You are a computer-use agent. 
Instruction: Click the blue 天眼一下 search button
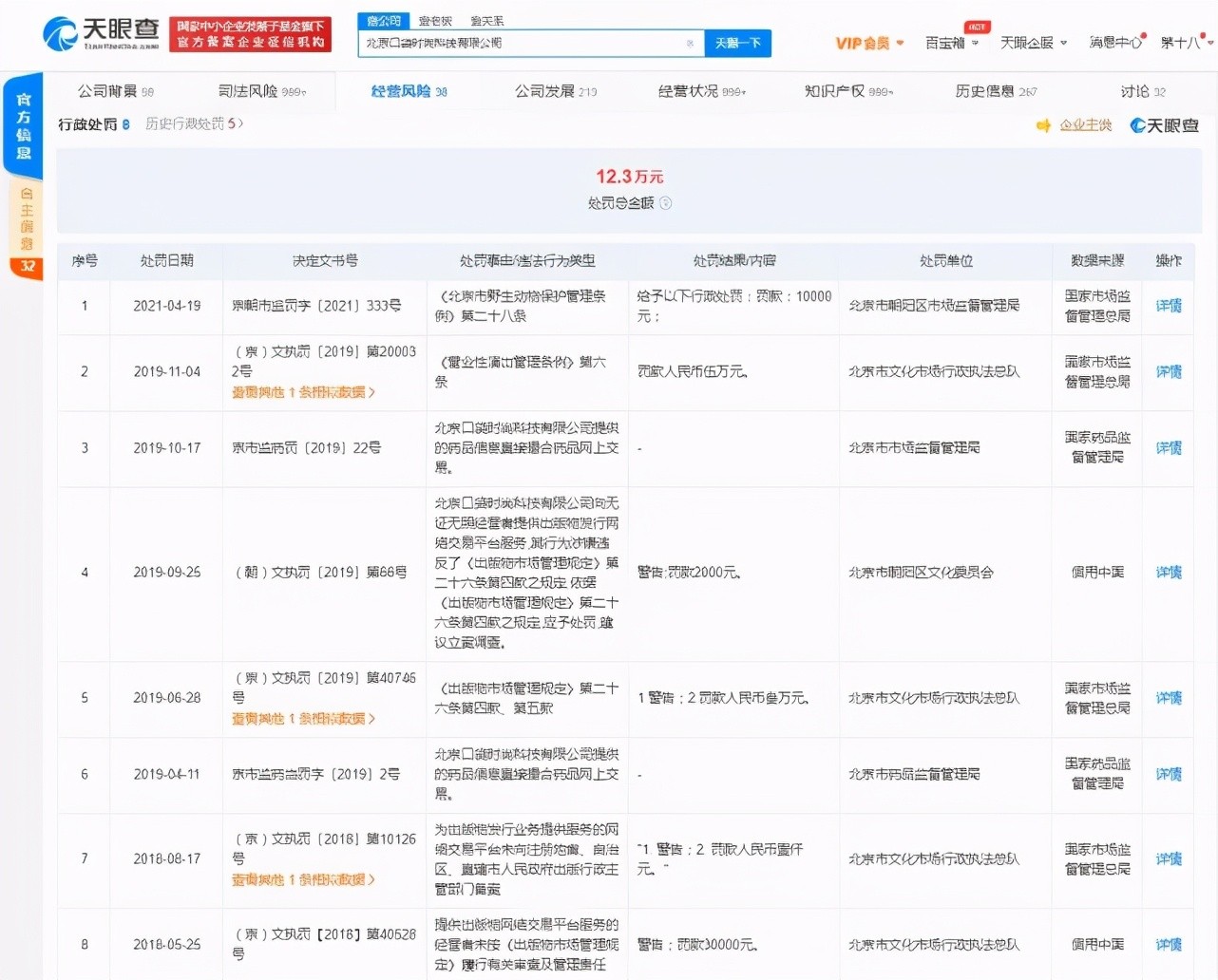[737, 44]
